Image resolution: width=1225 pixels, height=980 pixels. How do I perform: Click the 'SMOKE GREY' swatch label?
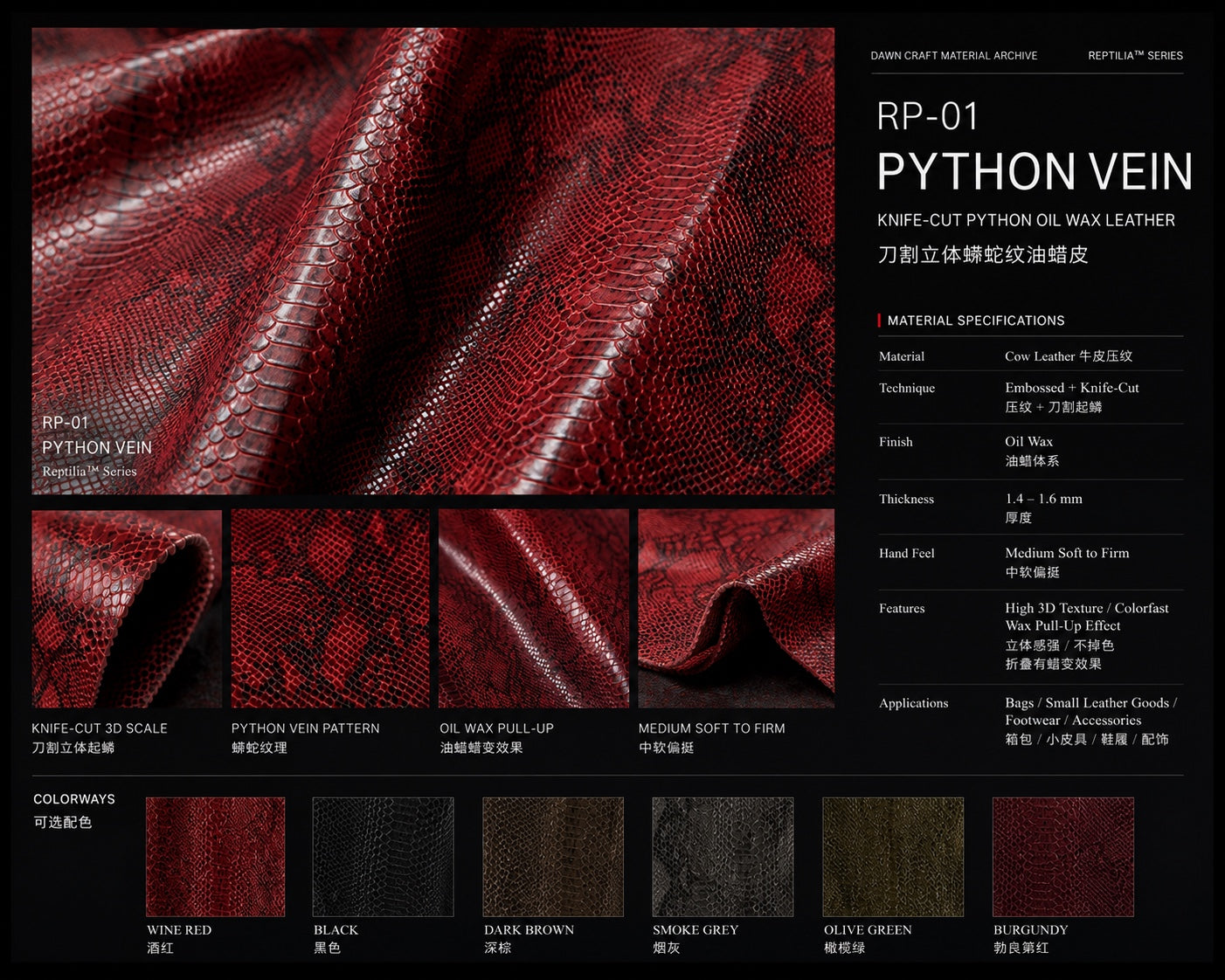point(696,930)
